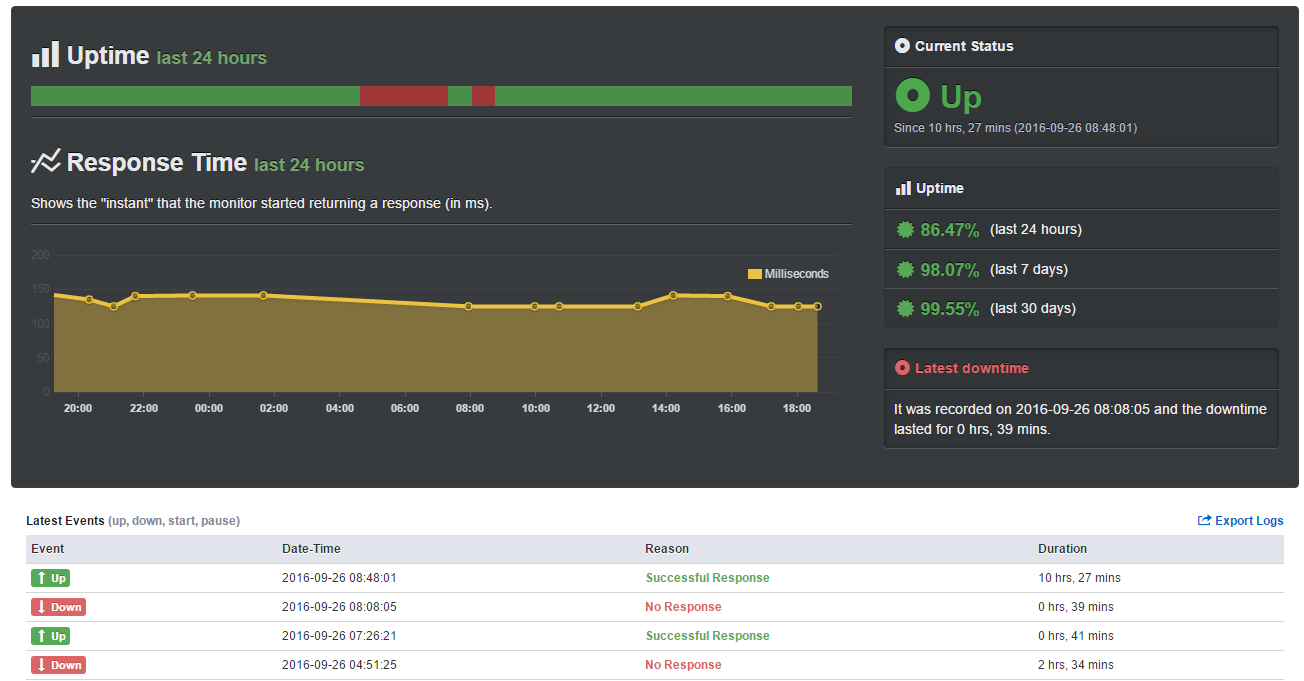Click the longer red downtime segment in uptime bar

point(403,96)
